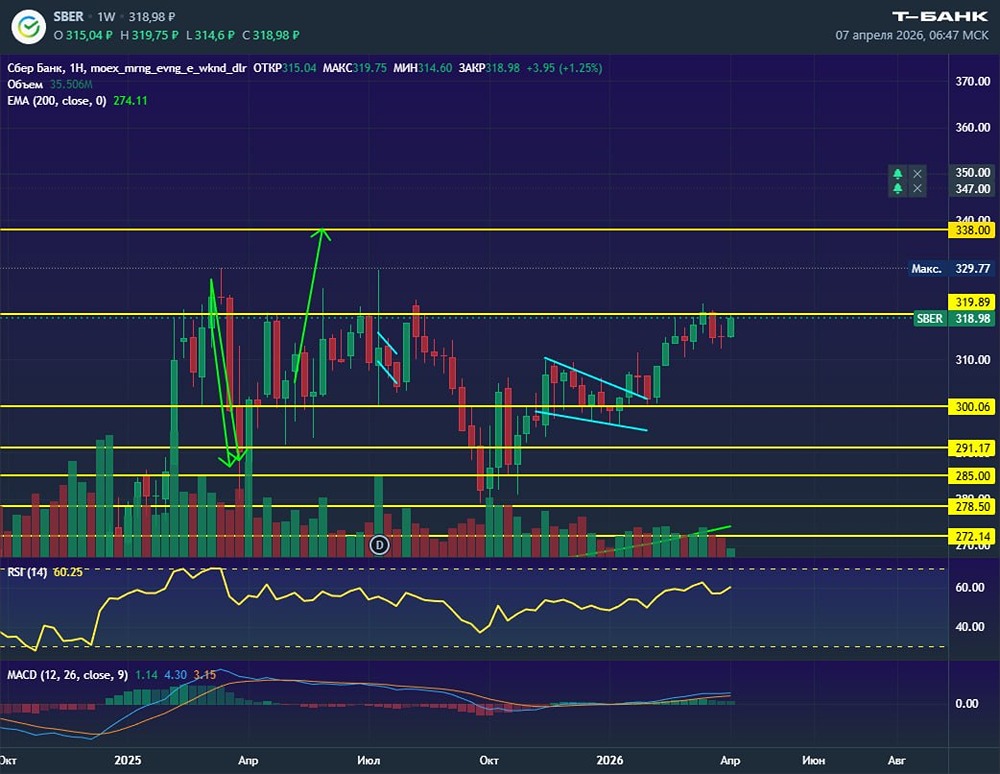Image resolution: width=1000 pixels, height=774 pixels.
Task: Click the alert bell at 347.00
Action: click(x=898, y=188)
